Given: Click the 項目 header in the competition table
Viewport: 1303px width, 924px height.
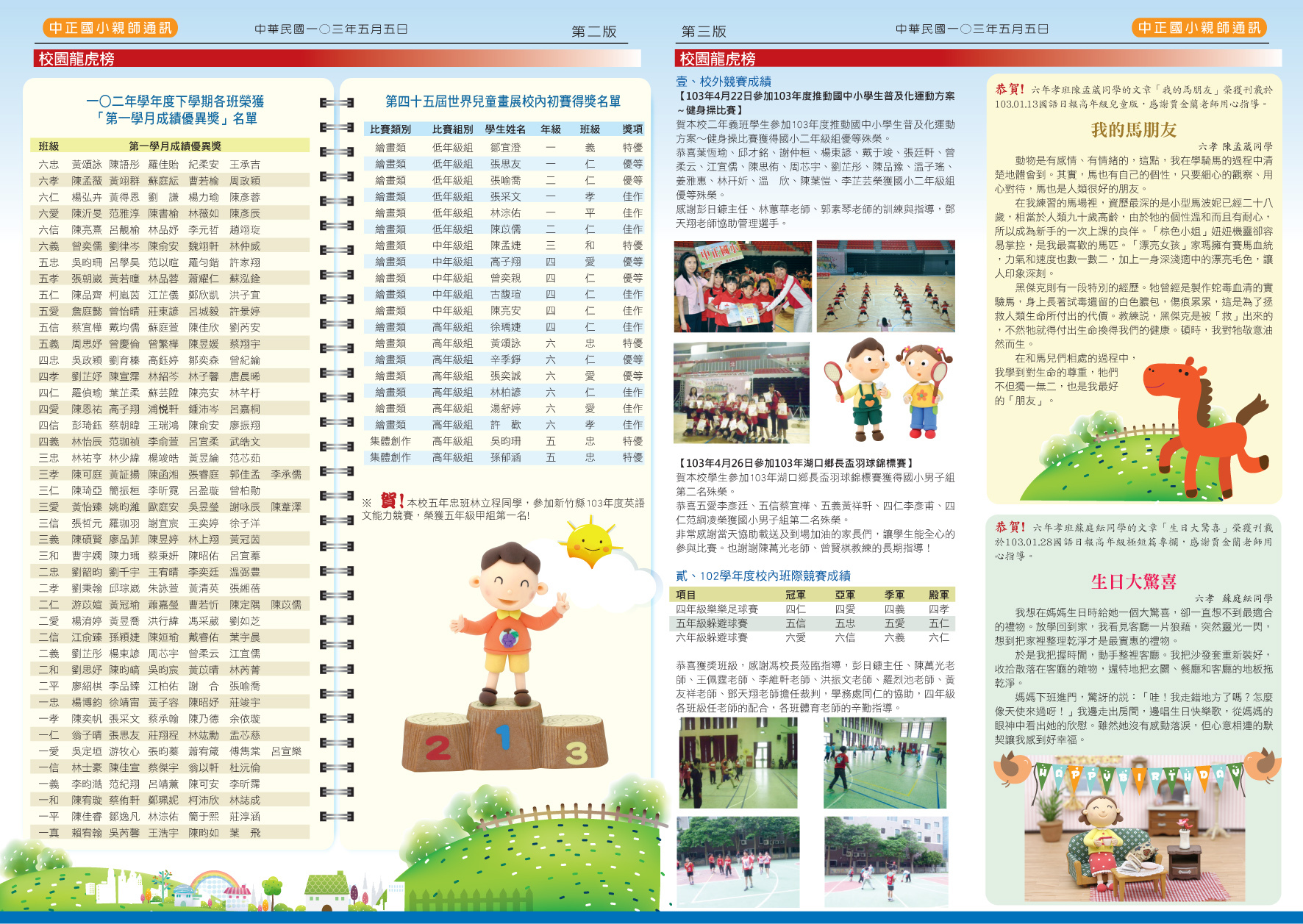Looking at the screenshot, I should (x=685, y=595).
